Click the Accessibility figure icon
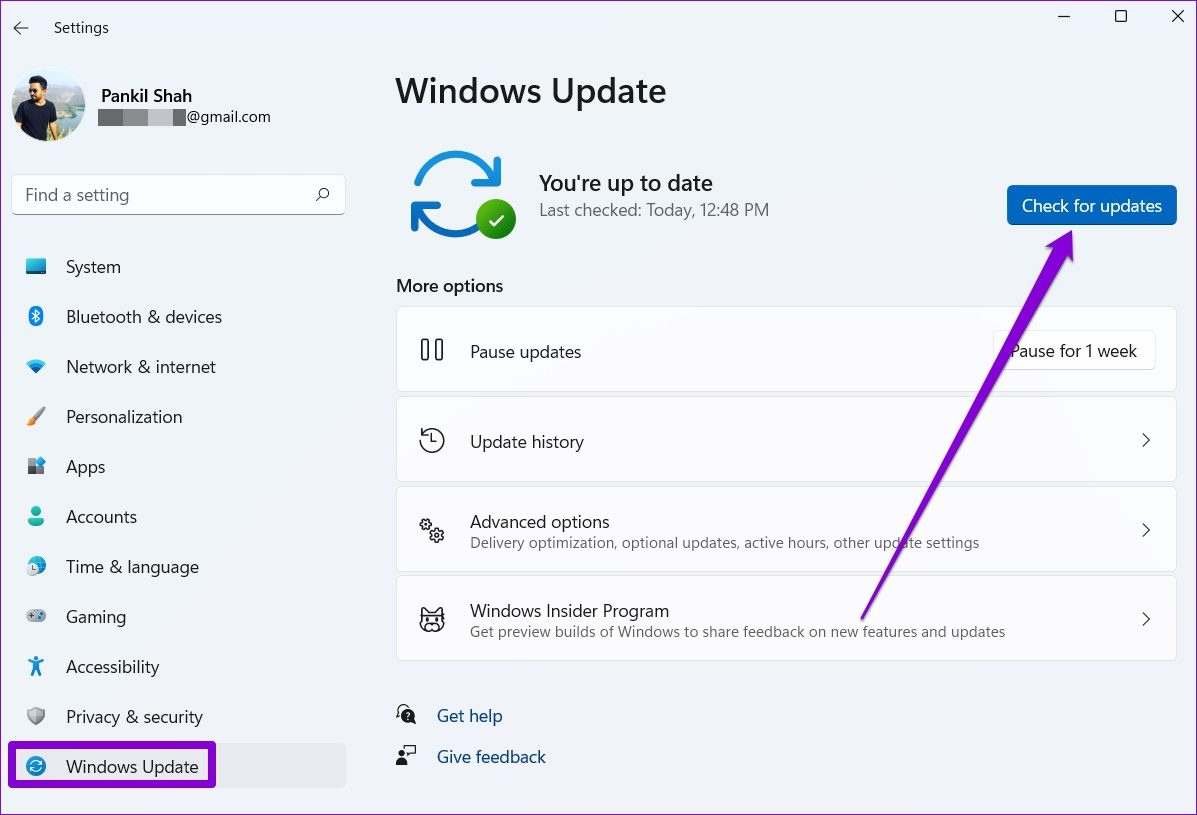 pos(36,666)
